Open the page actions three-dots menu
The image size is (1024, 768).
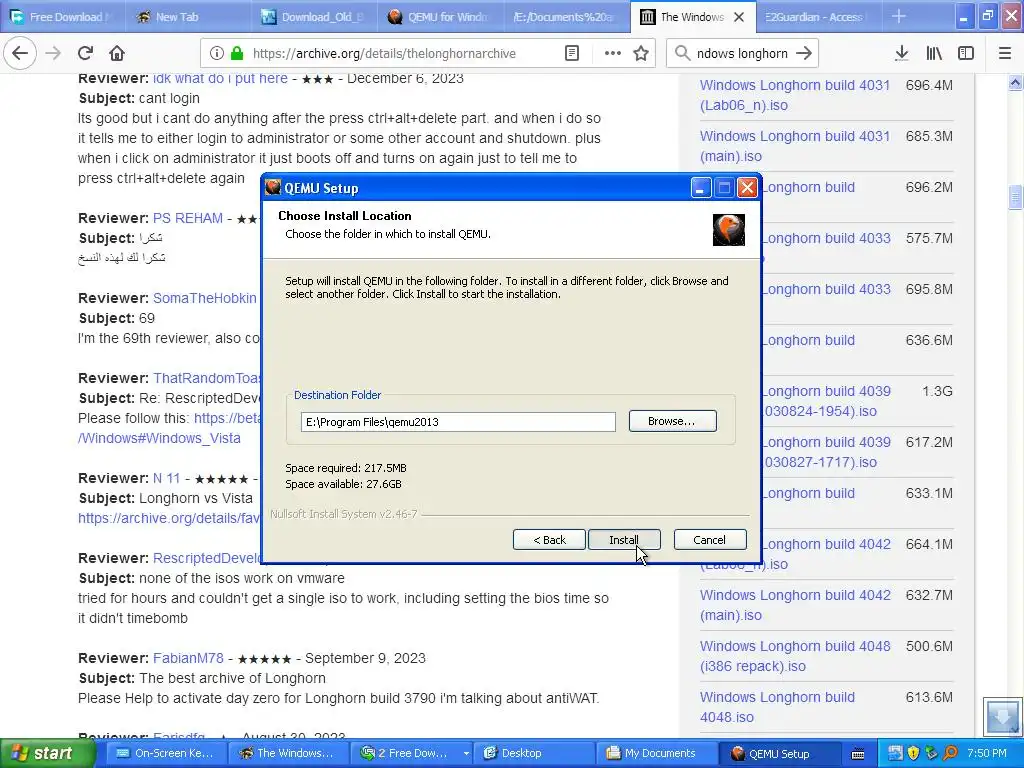pos(613,54)
